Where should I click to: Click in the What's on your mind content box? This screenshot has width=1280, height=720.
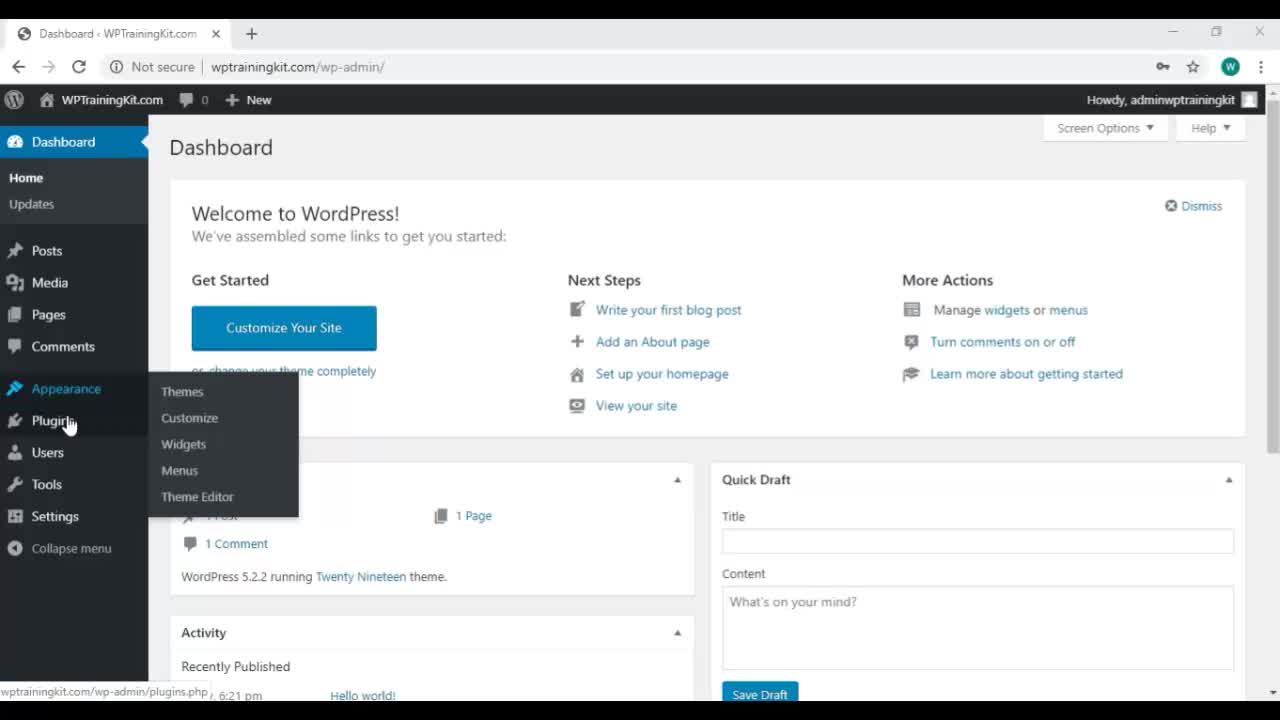click(978, 628)
